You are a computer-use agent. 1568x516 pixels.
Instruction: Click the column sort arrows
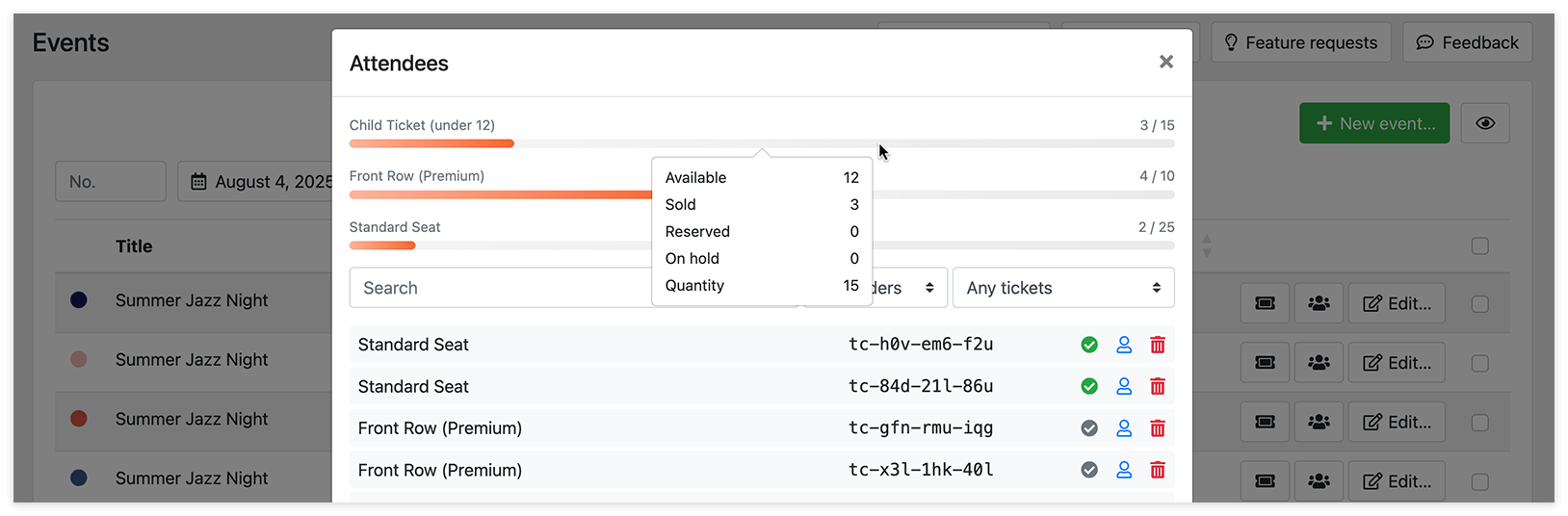tap(1207, 246)
